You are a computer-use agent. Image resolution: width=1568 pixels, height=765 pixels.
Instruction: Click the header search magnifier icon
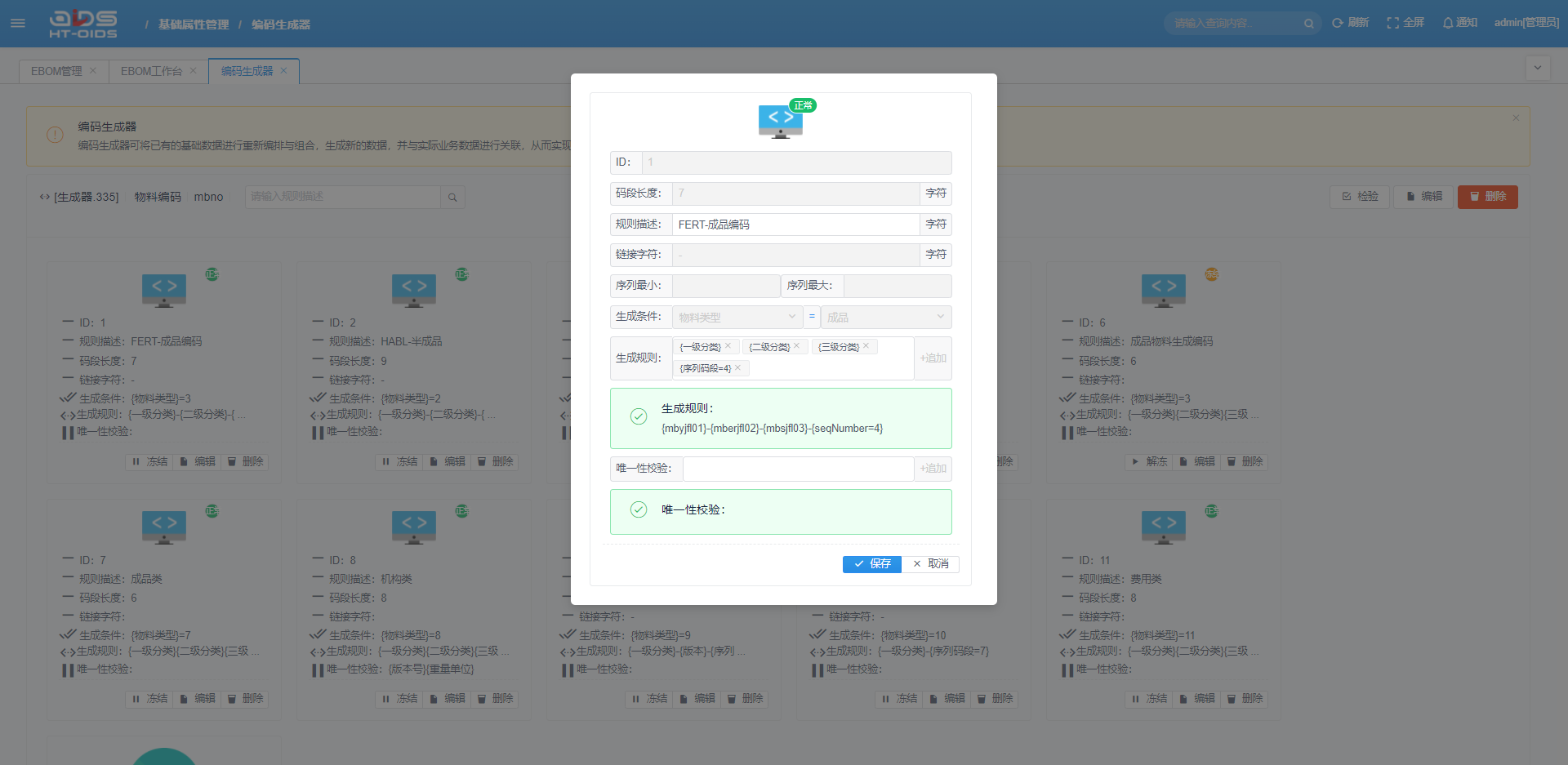(x=1308, y=24)
